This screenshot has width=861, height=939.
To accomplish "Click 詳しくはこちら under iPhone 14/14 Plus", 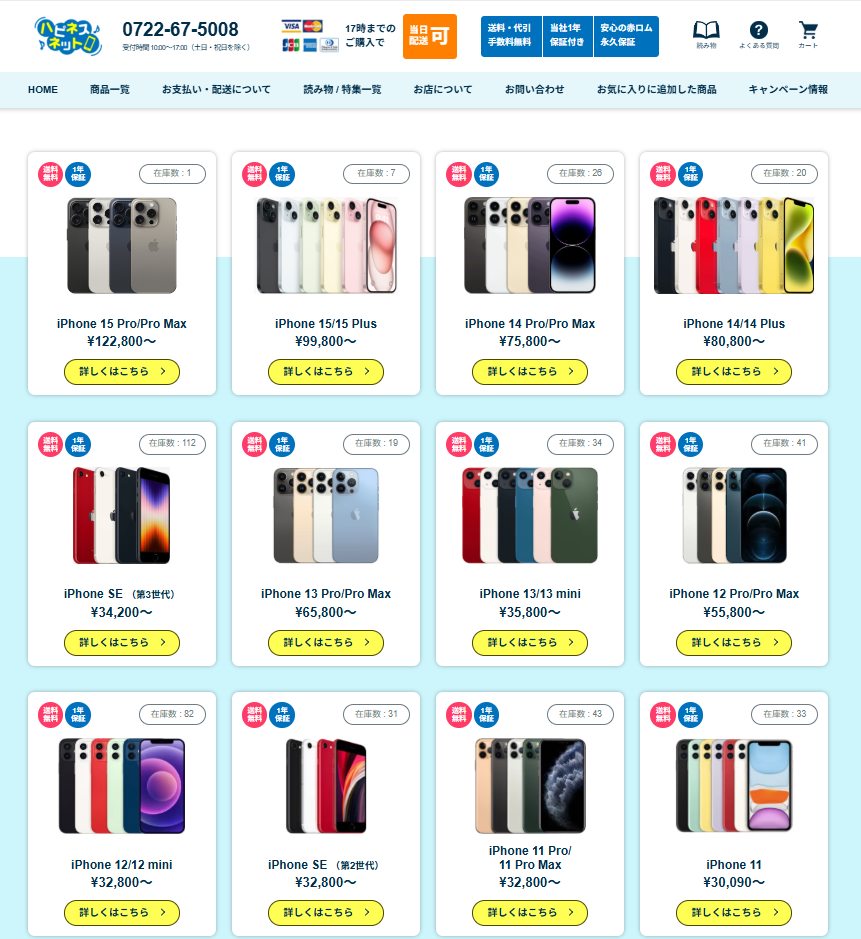I will pyautogui.click(x=733, y=372).
